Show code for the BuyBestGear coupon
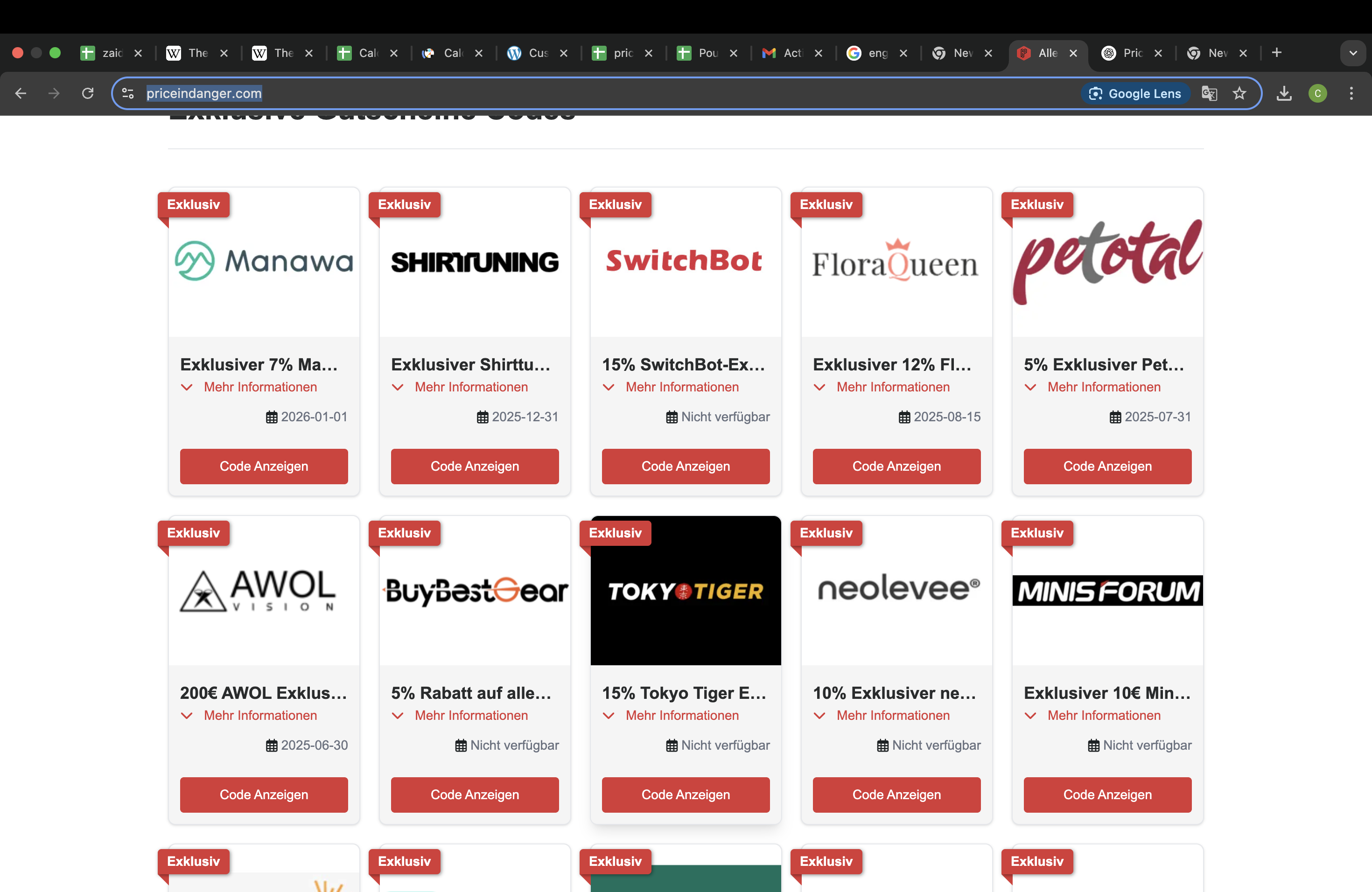The width and height of the screenshot is (1372, 892). coord(475,794)
